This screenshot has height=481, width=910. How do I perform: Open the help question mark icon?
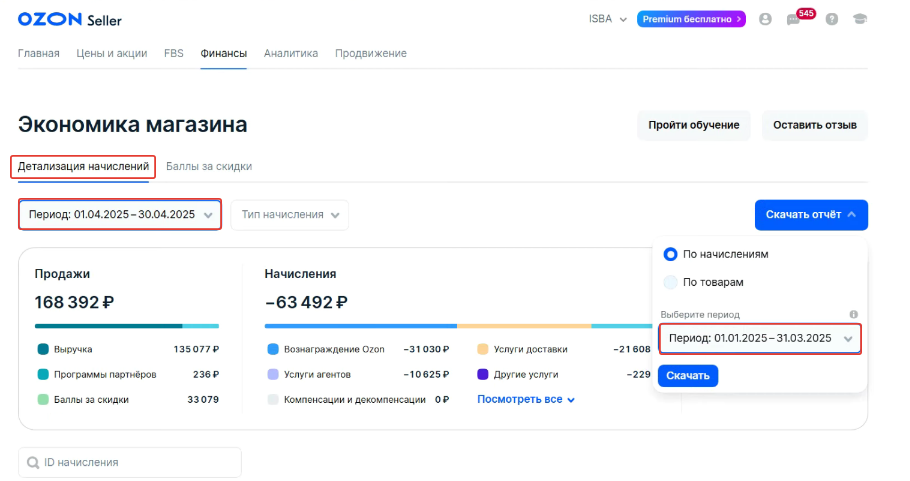(832, 19)
